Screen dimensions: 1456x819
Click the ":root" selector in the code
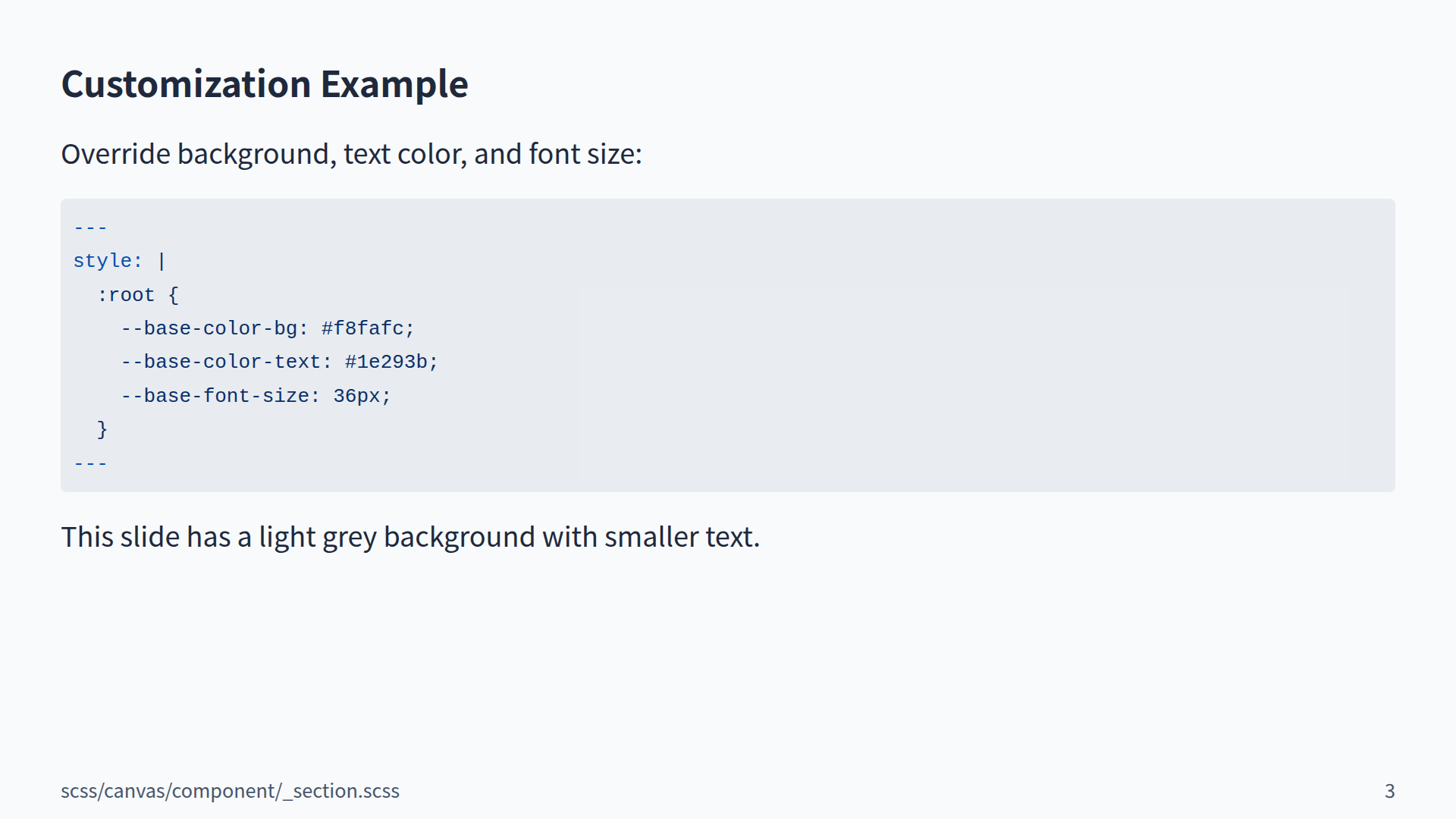coord(126,295)
